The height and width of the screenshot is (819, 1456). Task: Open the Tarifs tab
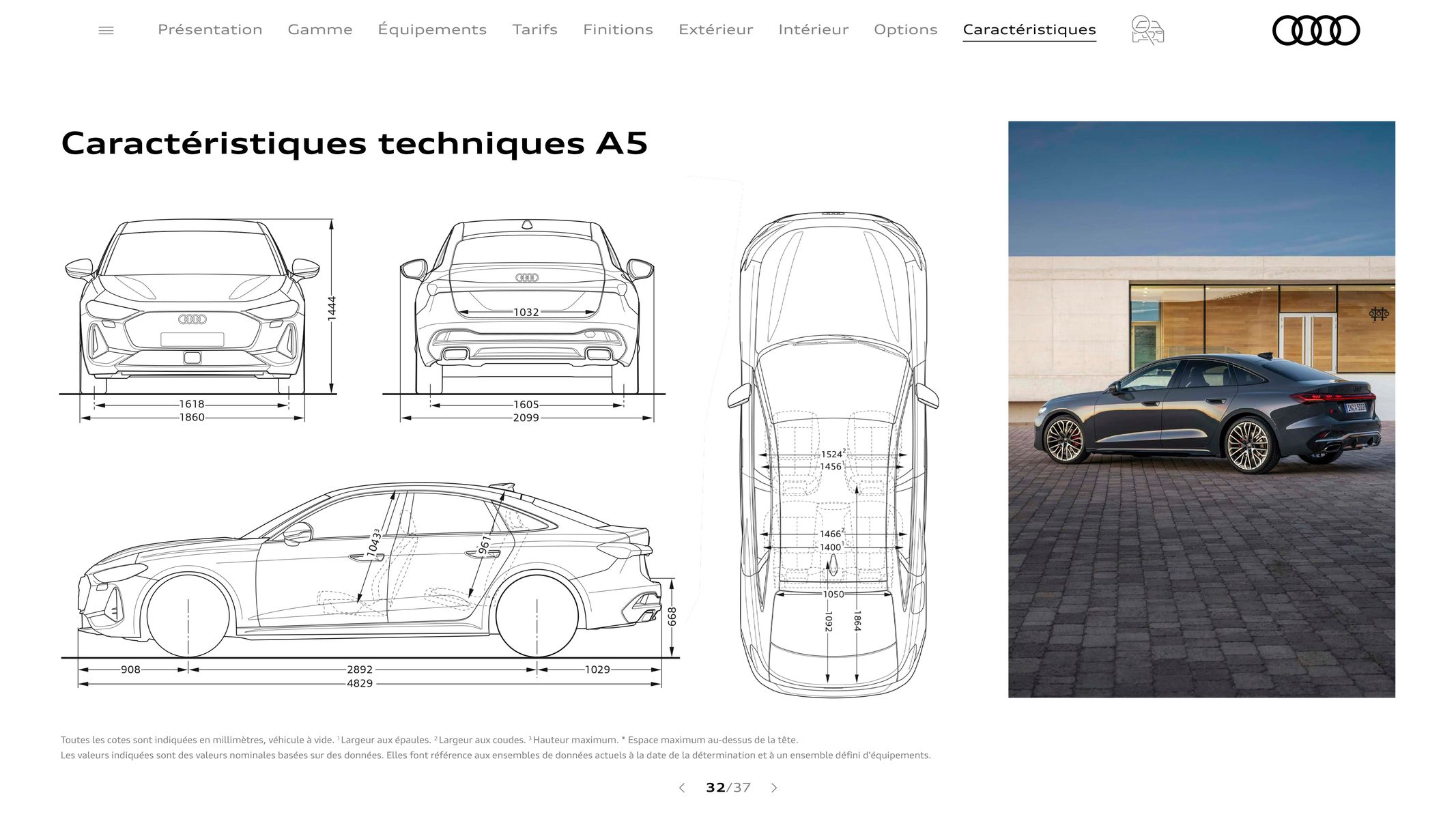[535, 29]
